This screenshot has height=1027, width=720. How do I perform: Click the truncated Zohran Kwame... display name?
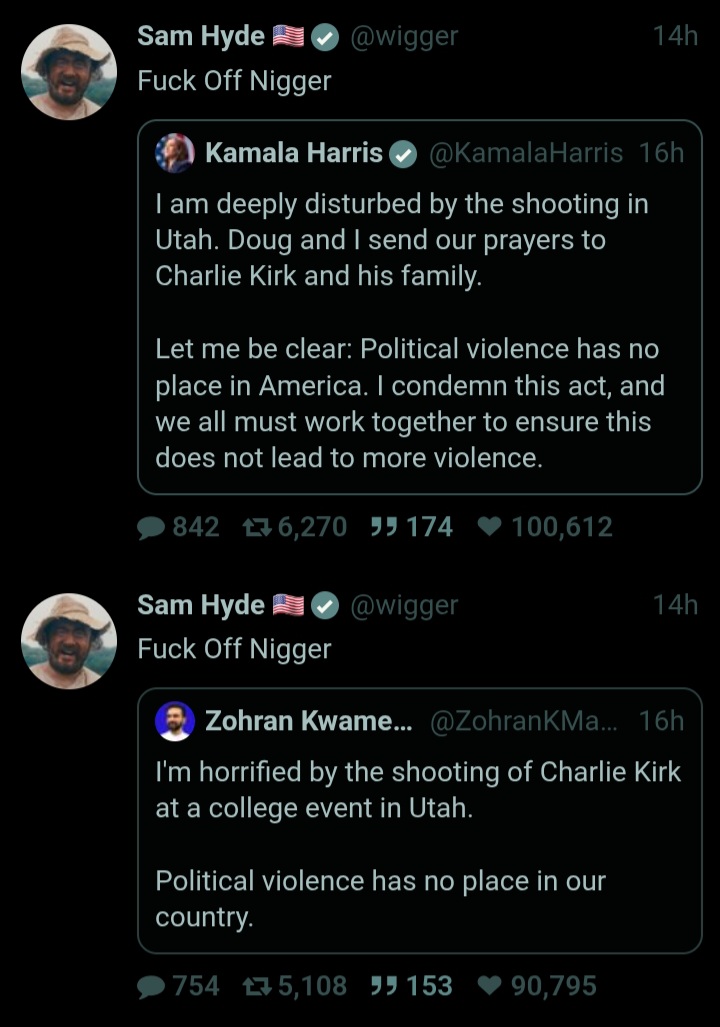(x=308, y=721)
